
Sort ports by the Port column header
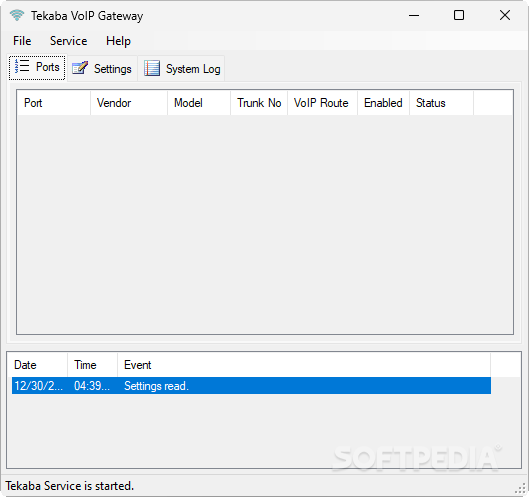(x=54, y=103)
